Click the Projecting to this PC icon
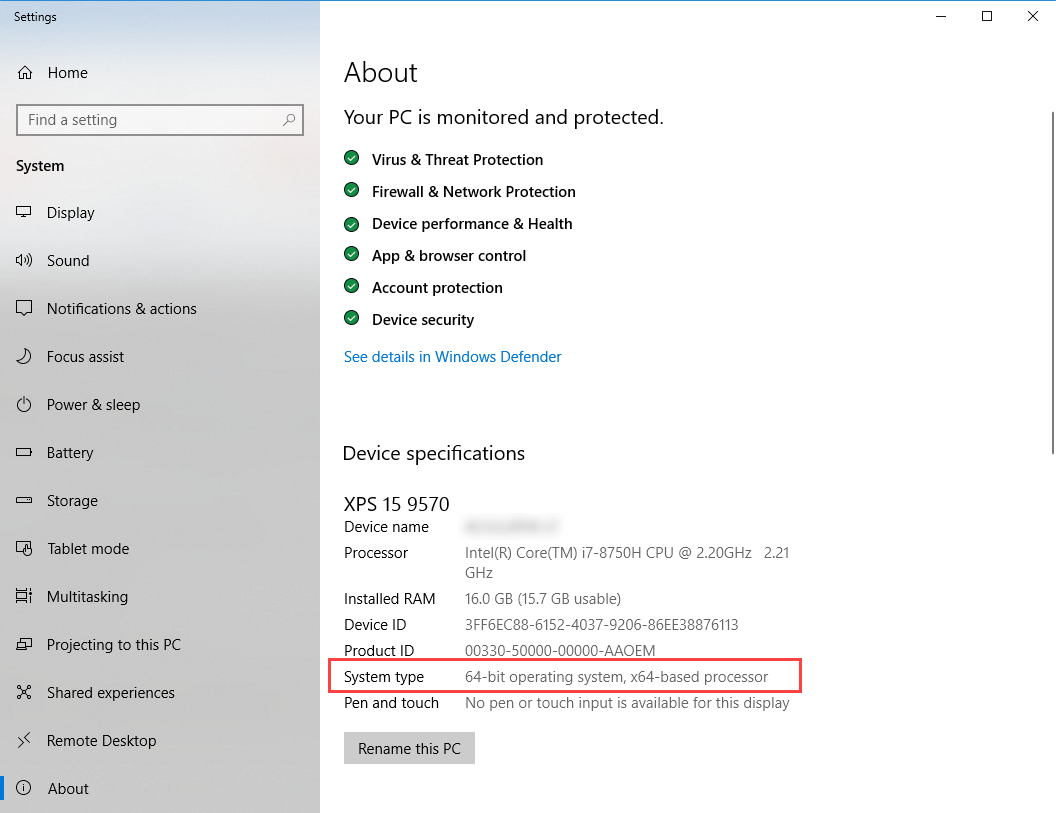This screenshot has height=813, width=1056. click(24, 645)
